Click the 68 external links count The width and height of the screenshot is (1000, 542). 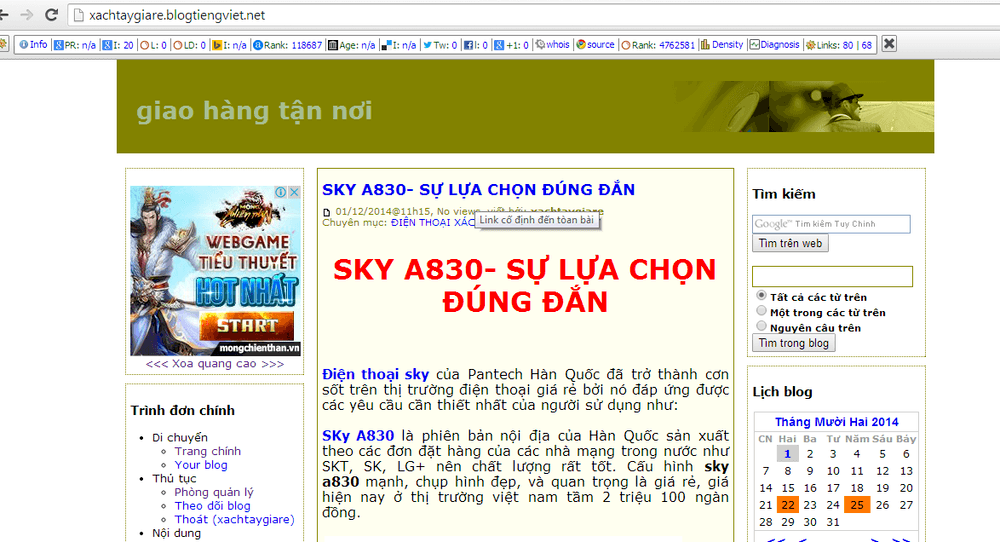click(x=867, y=45)
